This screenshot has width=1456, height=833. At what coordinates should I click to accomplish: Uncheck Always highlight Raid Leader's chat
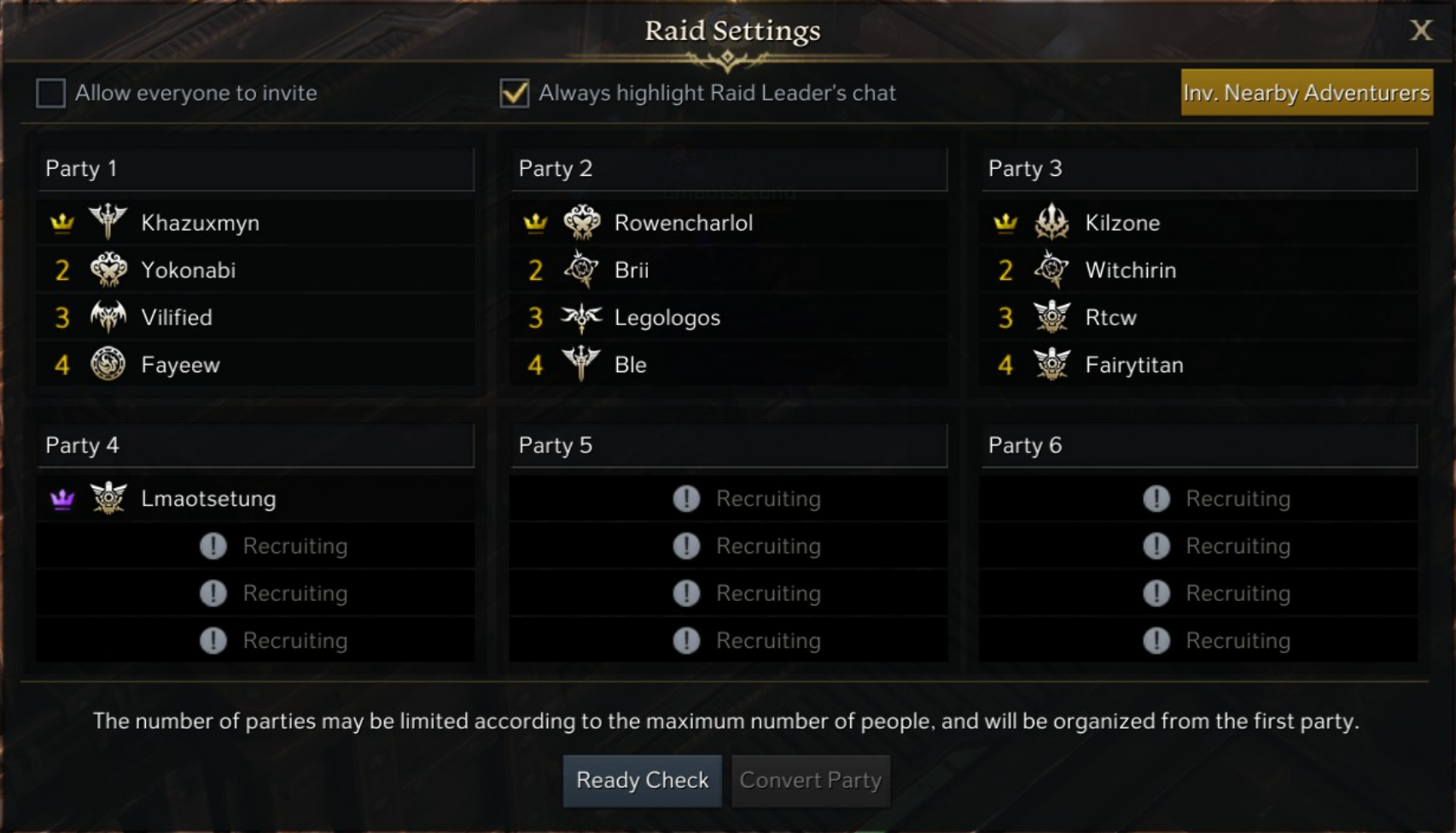coord(515,92)
